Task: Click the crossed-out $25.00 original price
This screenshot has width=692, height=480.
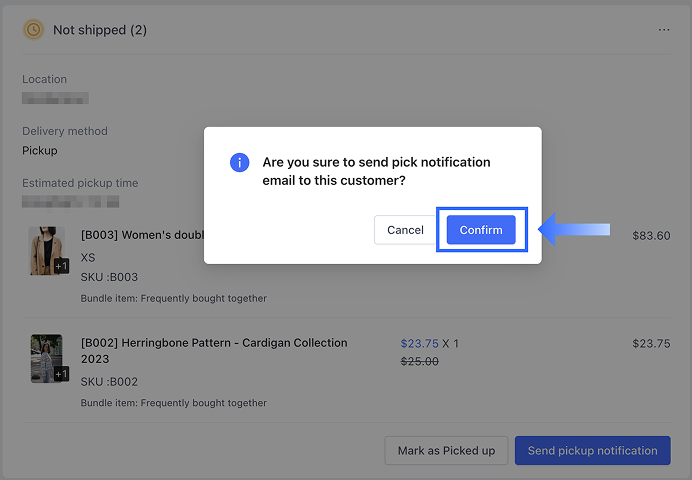Action: [x=419, y=361]
